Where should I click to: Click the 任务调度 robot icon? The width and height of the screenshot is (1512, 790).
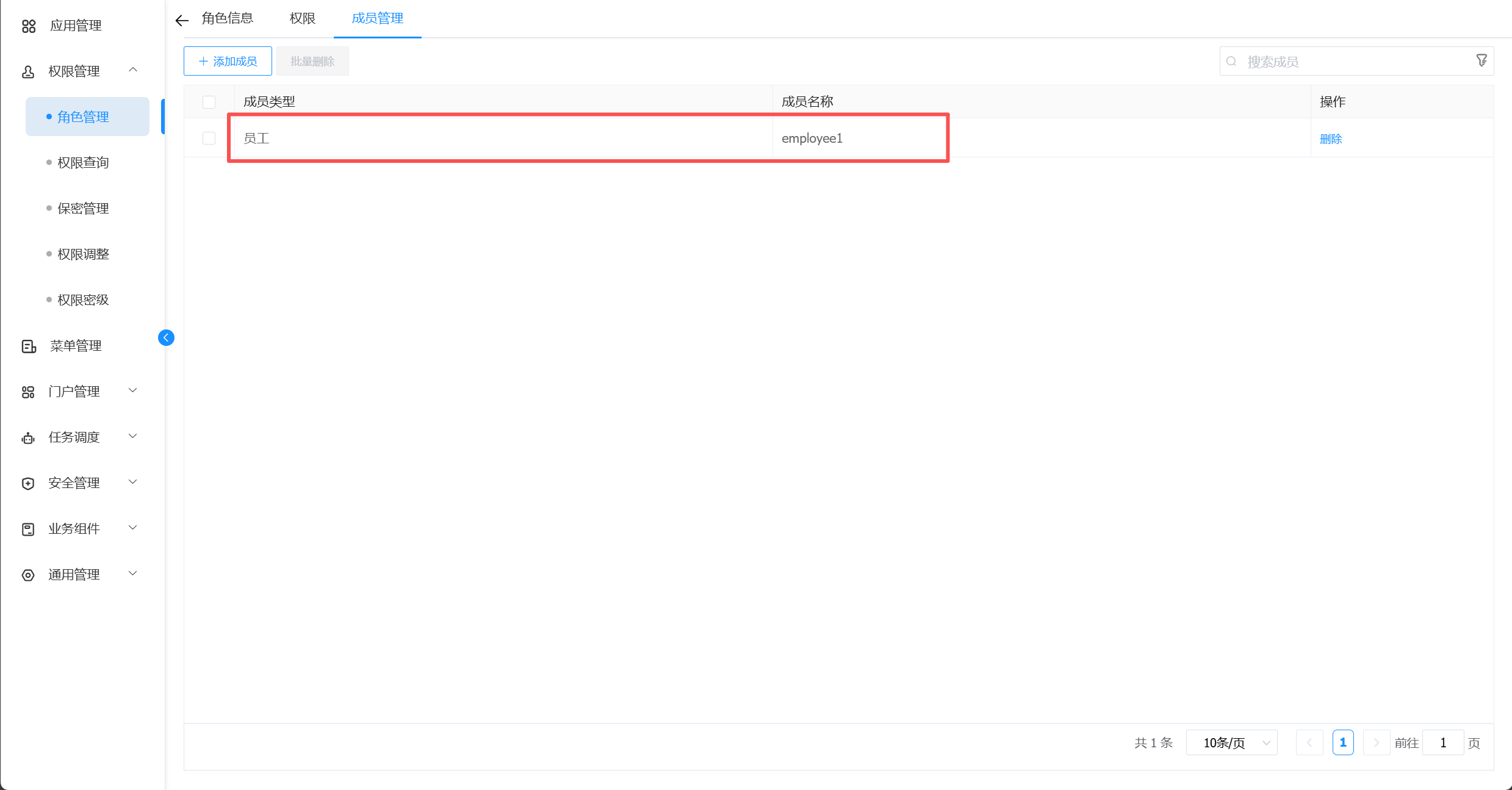tap(28, 438)
